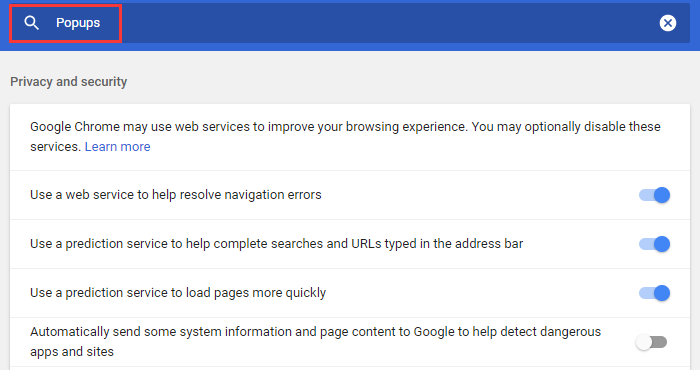This screenshot has width=700, height=370.
Task: Disable prediction service for searches and URLs
Action: click(654, 244)
